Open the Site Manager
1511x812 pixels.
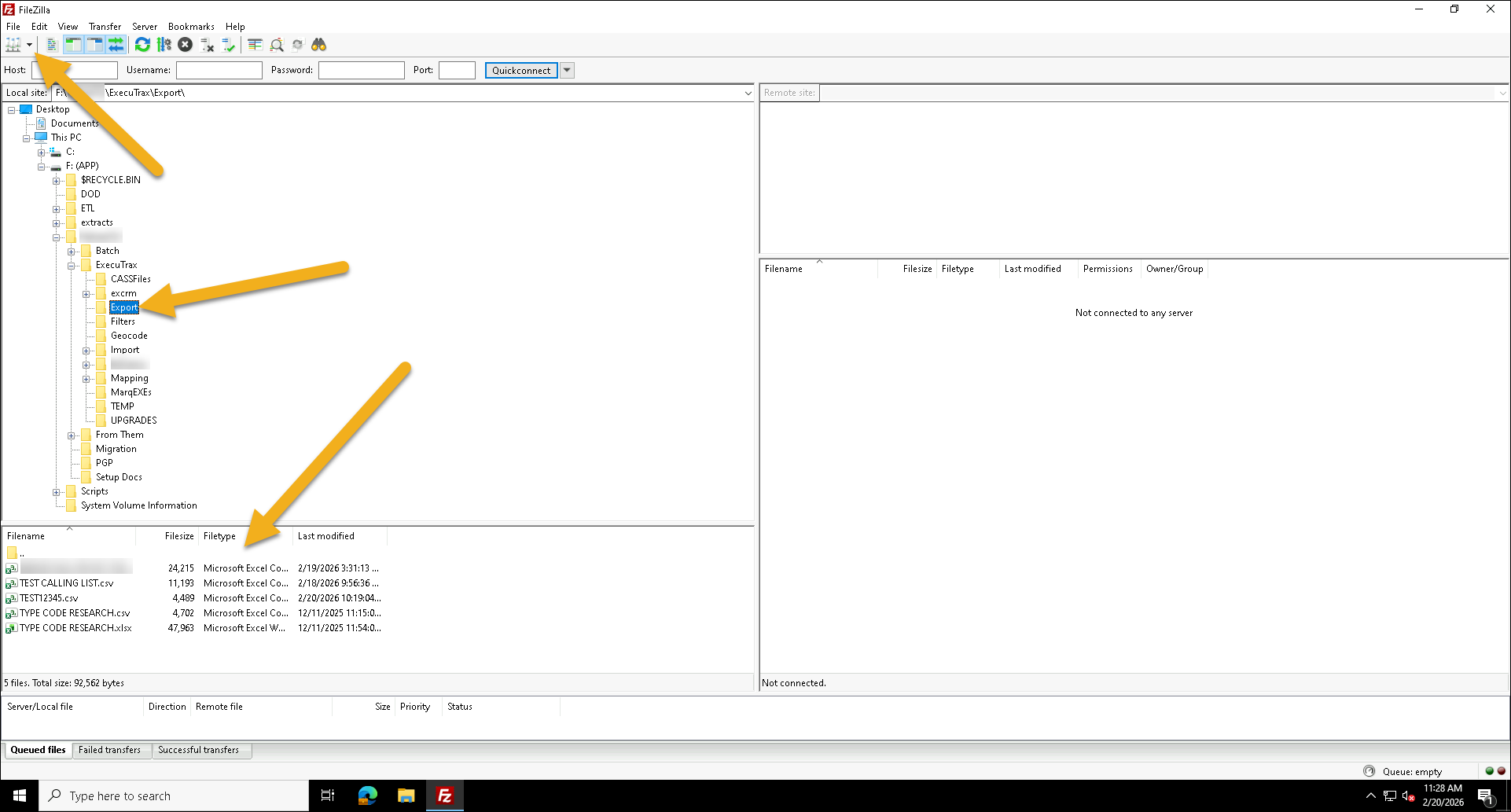[x=14, y=45]
